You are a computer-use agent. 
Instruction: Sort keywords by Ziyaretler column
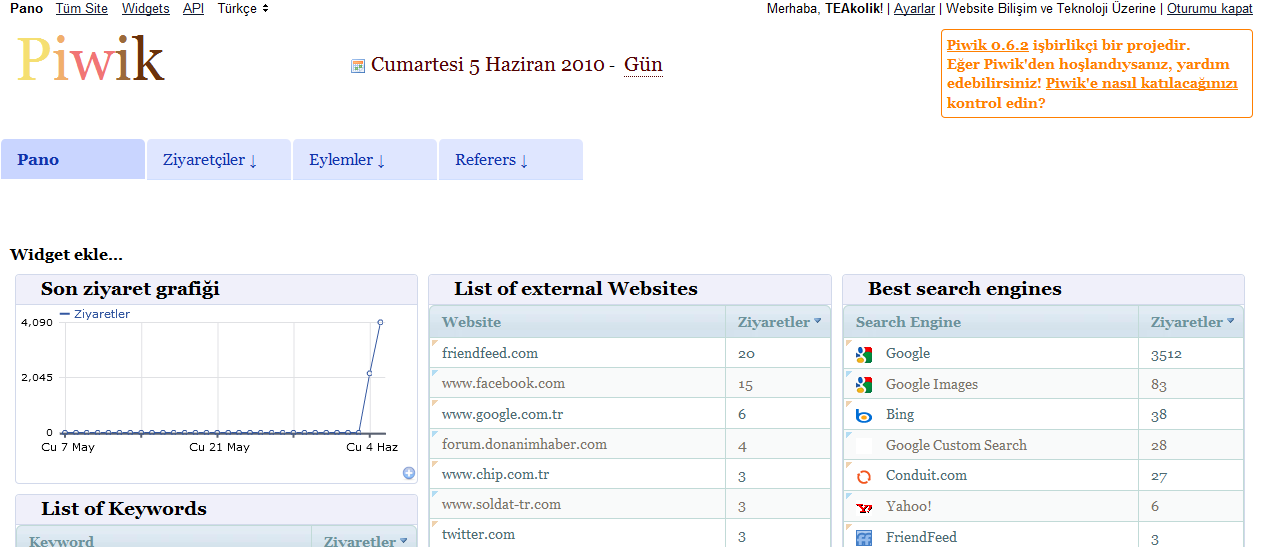365,541
